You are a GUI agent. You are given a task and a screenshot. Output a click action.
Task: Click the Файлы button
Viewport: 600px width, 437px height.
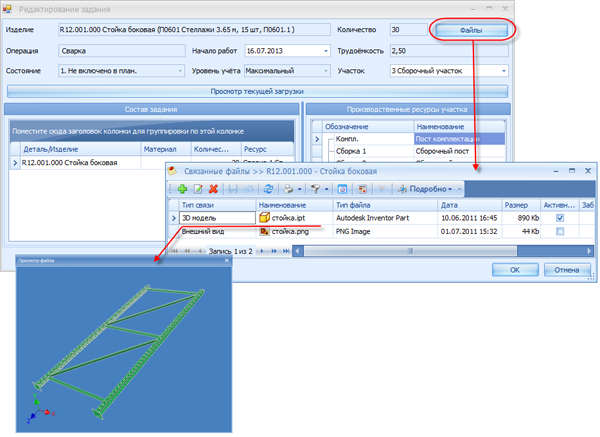[473, 30]
